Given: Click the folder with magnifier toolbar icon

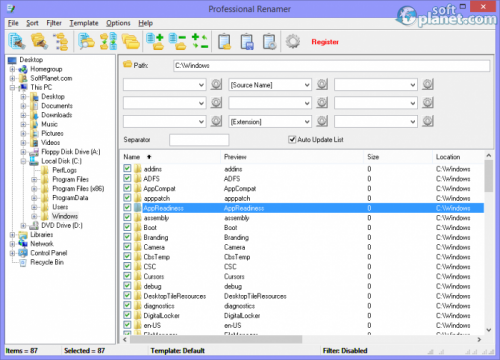Looking at the screenshot, I should click(x=86, y=42).
